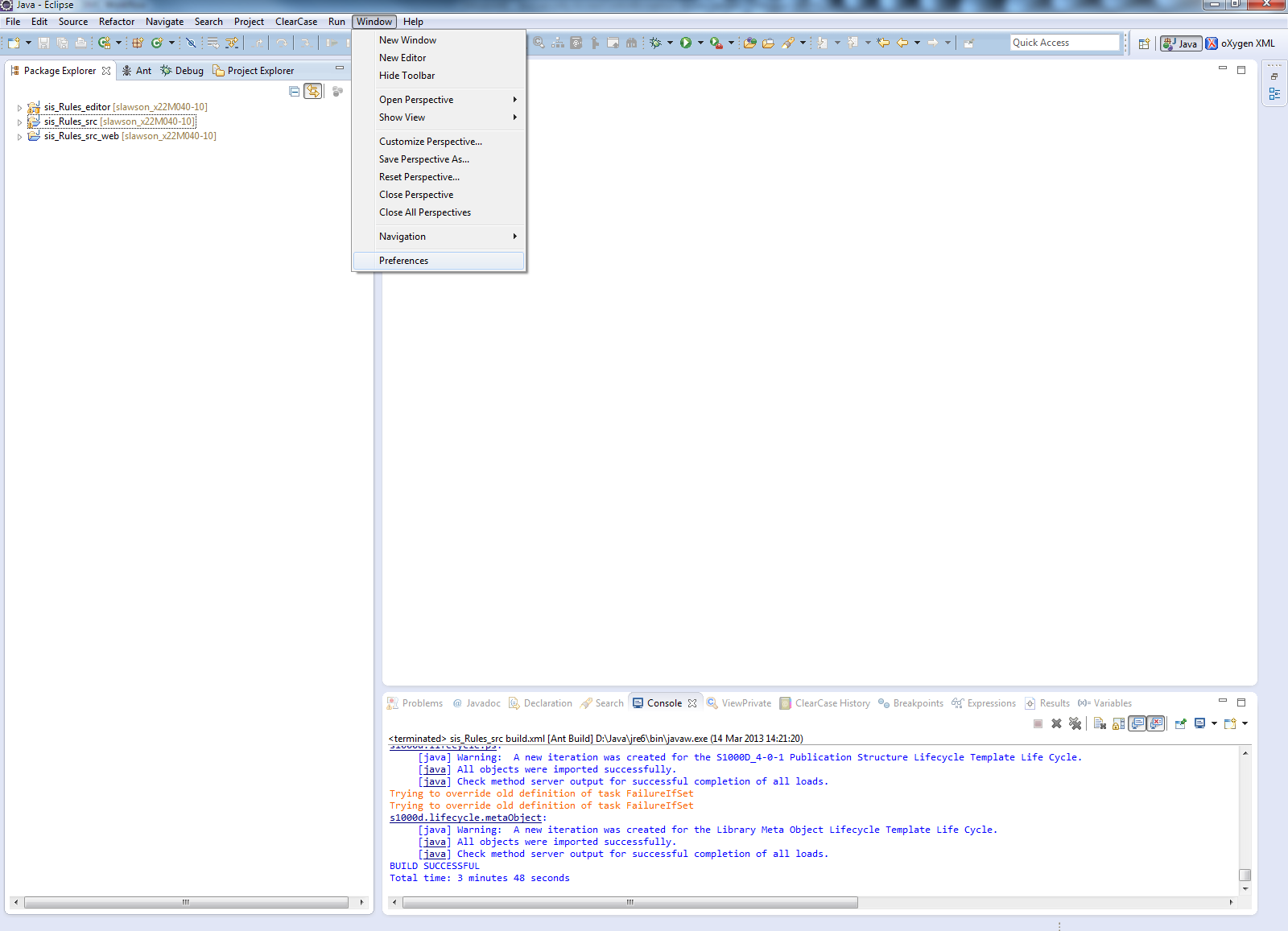This screenshot has width=1288, height=931.
Task: Open the s1000d.lifecycle.metaObject console link
Action: click(466, 818)
